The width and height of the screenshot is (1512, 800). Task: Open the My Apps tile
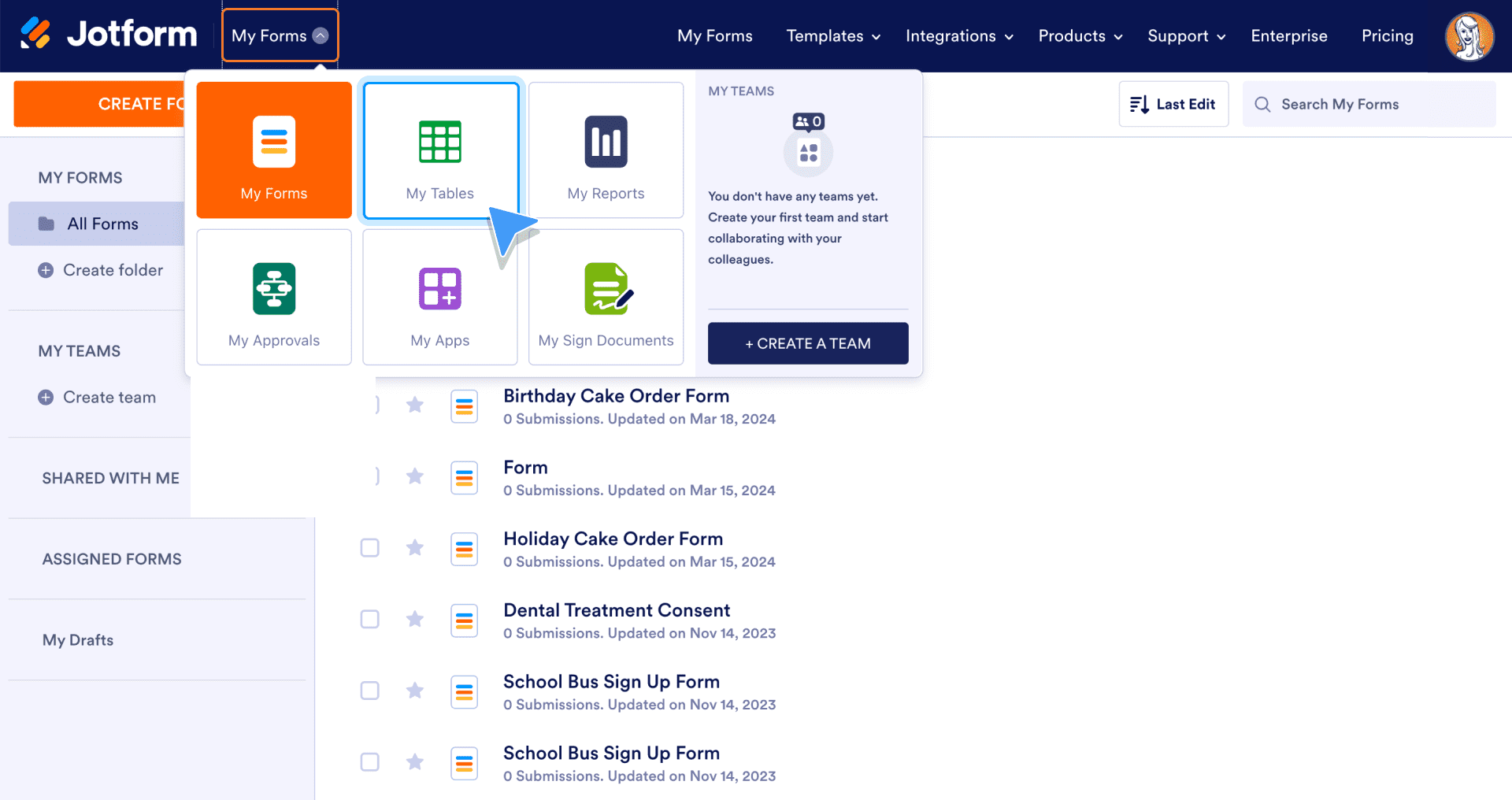click(439, 298)
